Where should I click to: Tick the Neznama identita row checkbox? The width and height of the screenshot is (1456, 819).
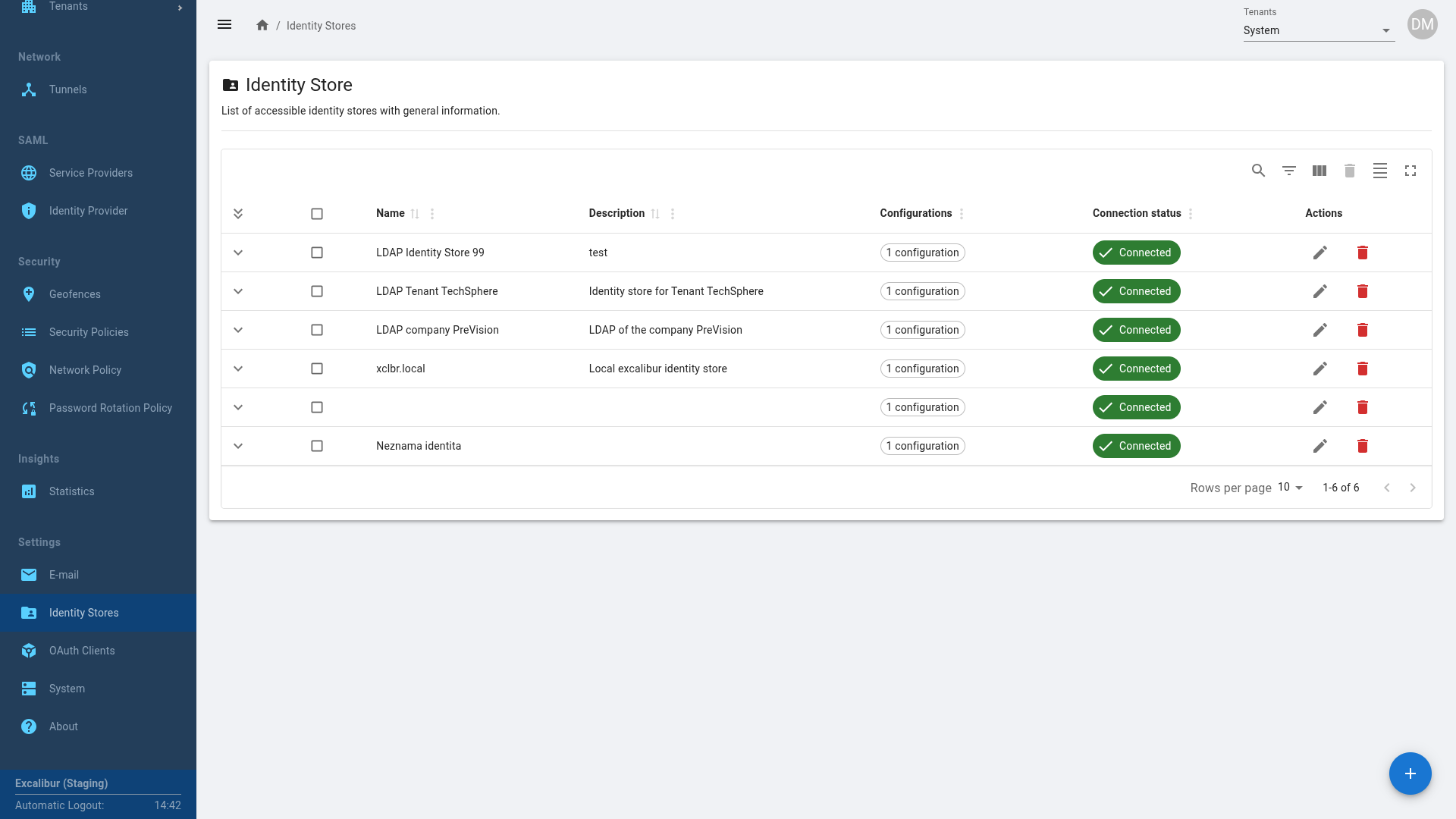coord(317,446)
